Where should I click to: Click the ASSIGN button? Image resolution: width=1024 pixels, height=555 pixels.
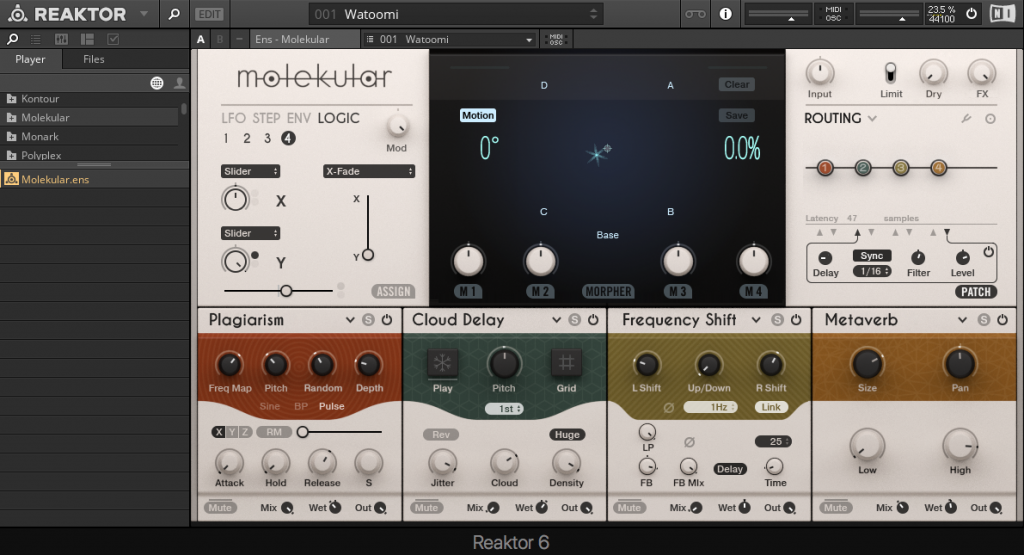(394, 291)
